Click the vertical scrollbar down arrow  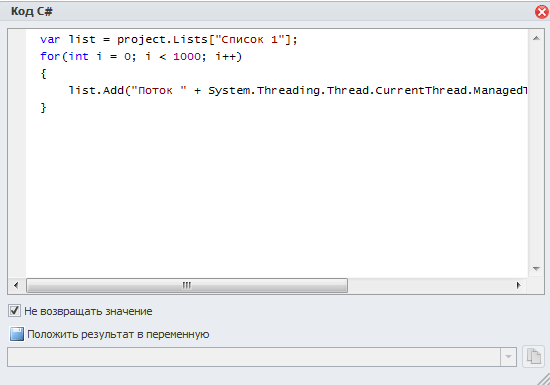[536, 269]
